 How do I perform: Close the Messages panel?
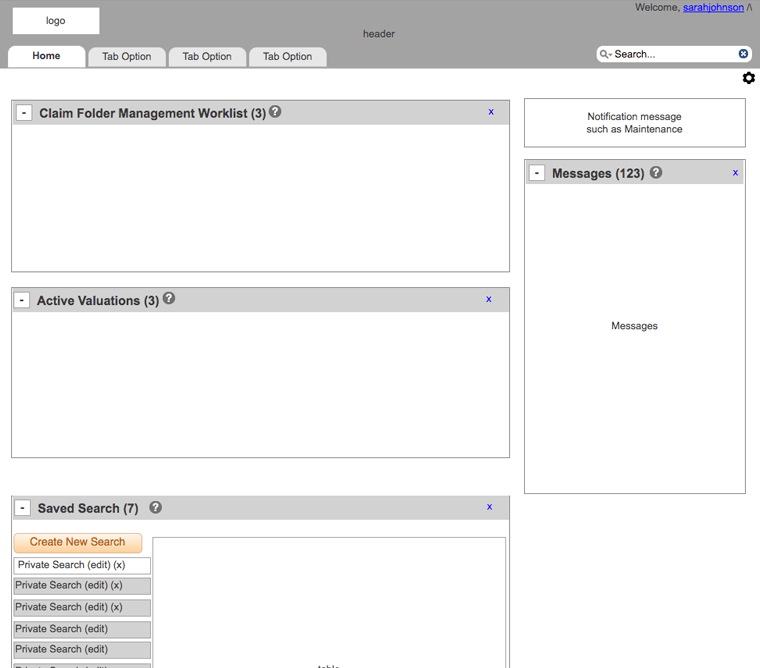click(x=735, y=173)
